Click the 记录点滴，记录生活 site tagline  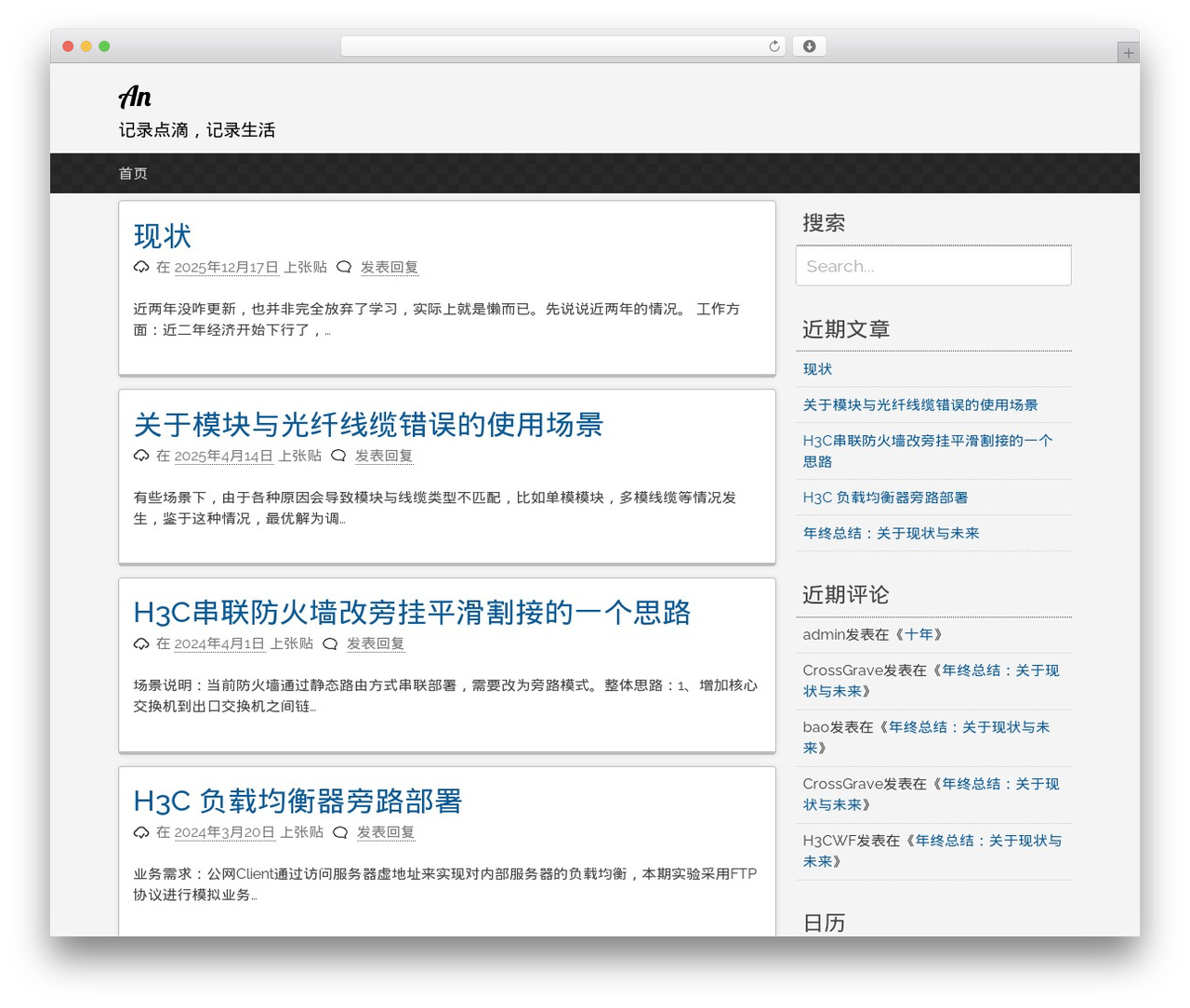197,130
